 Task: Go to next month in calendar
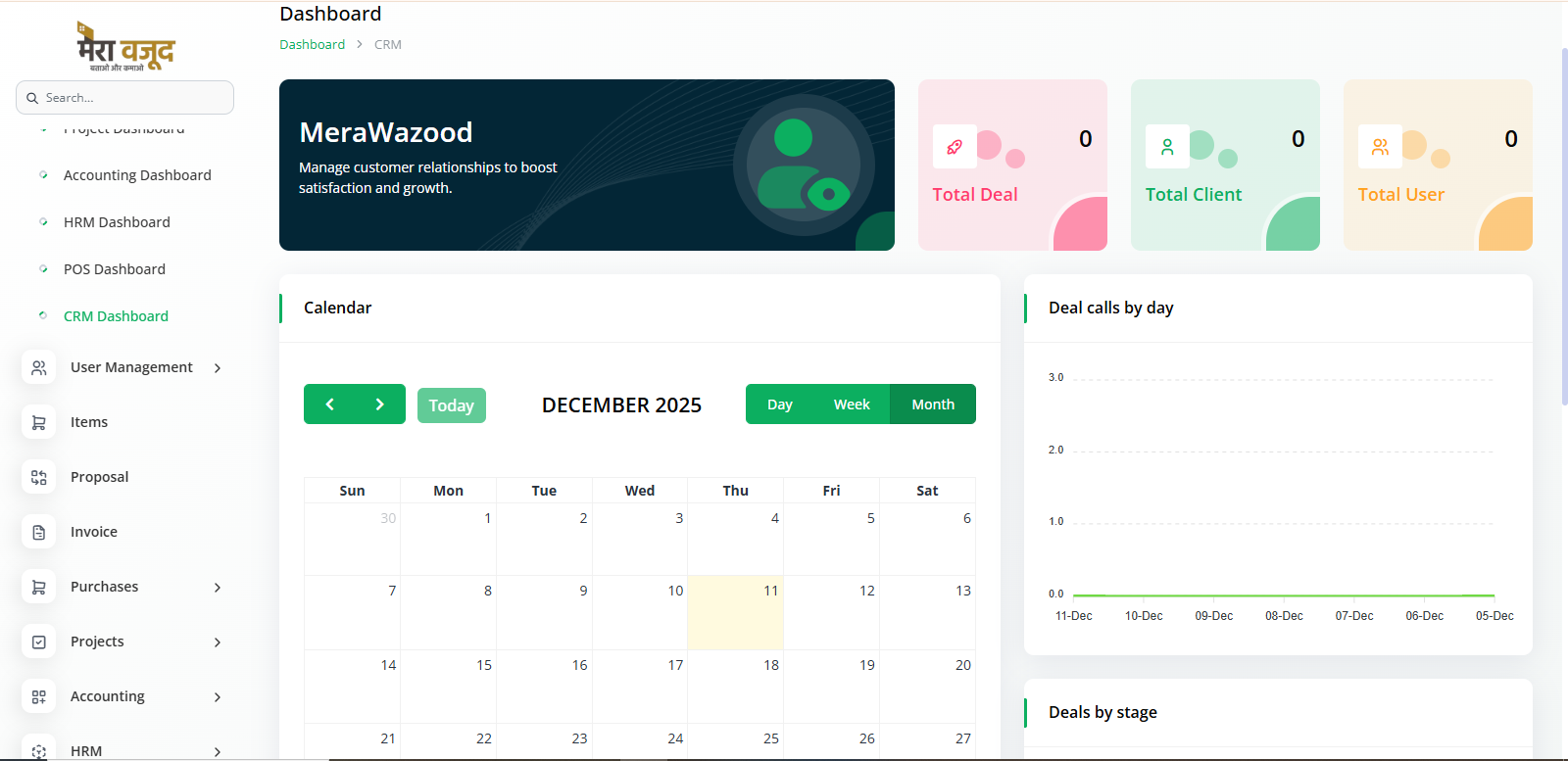coord(380,404)
